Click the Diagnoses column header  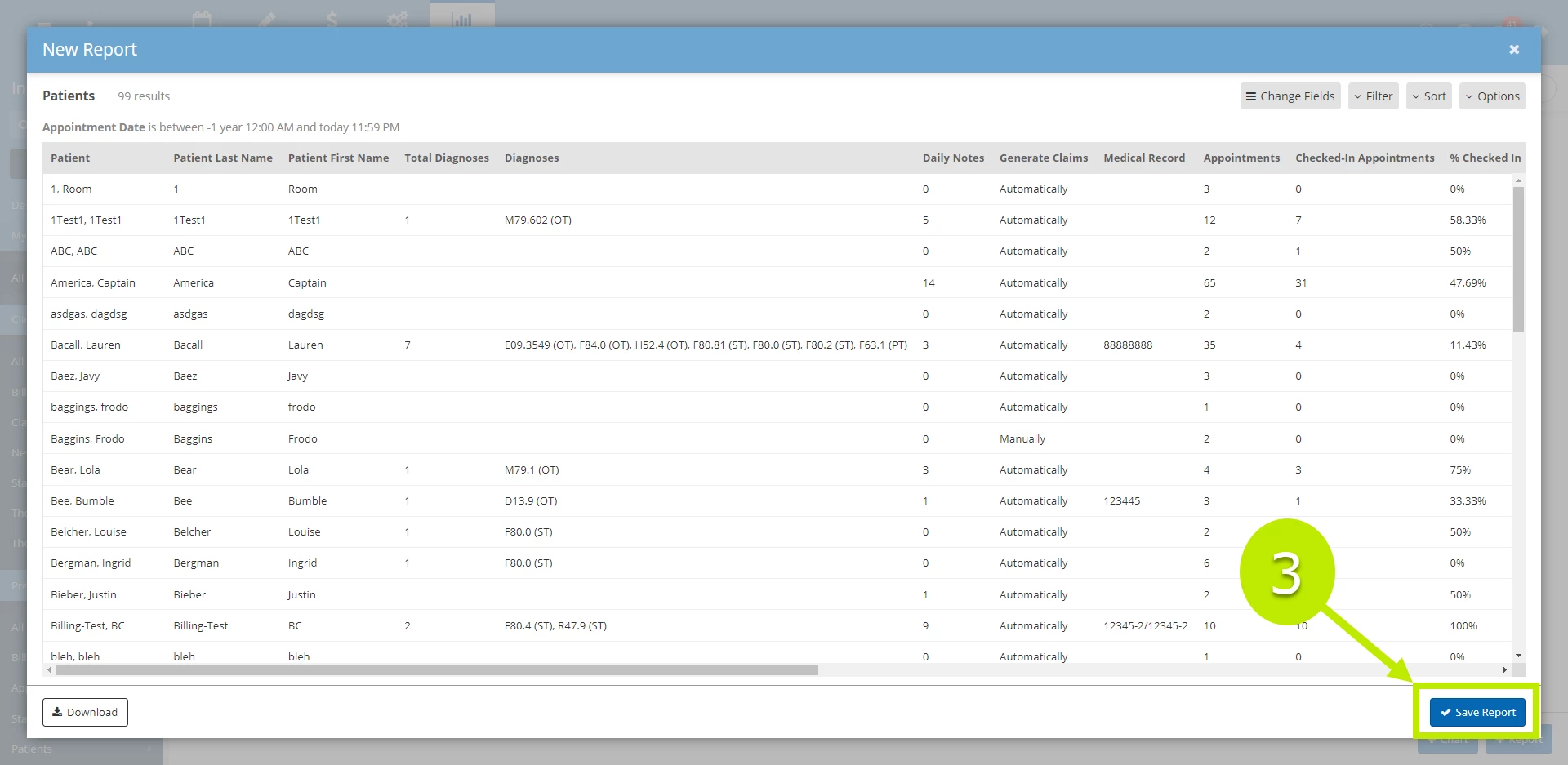tap(532, 158)
